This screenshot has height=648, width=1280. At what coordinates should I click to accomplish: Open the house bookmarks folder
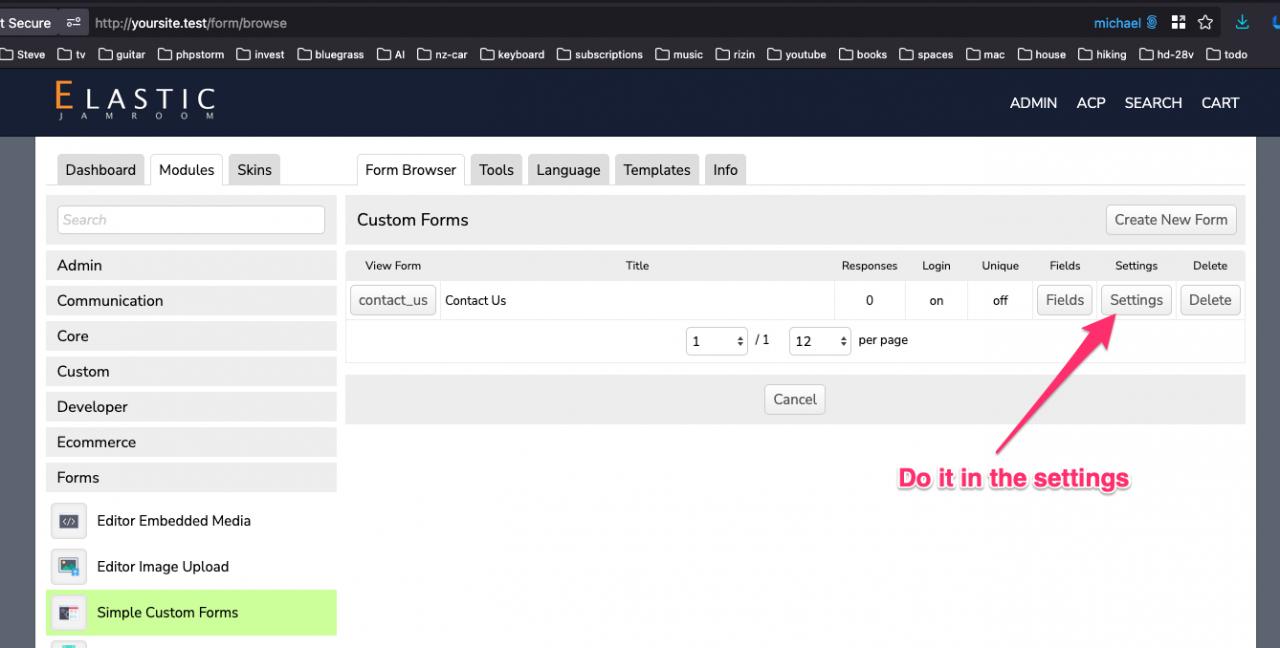pos(1042,54)
